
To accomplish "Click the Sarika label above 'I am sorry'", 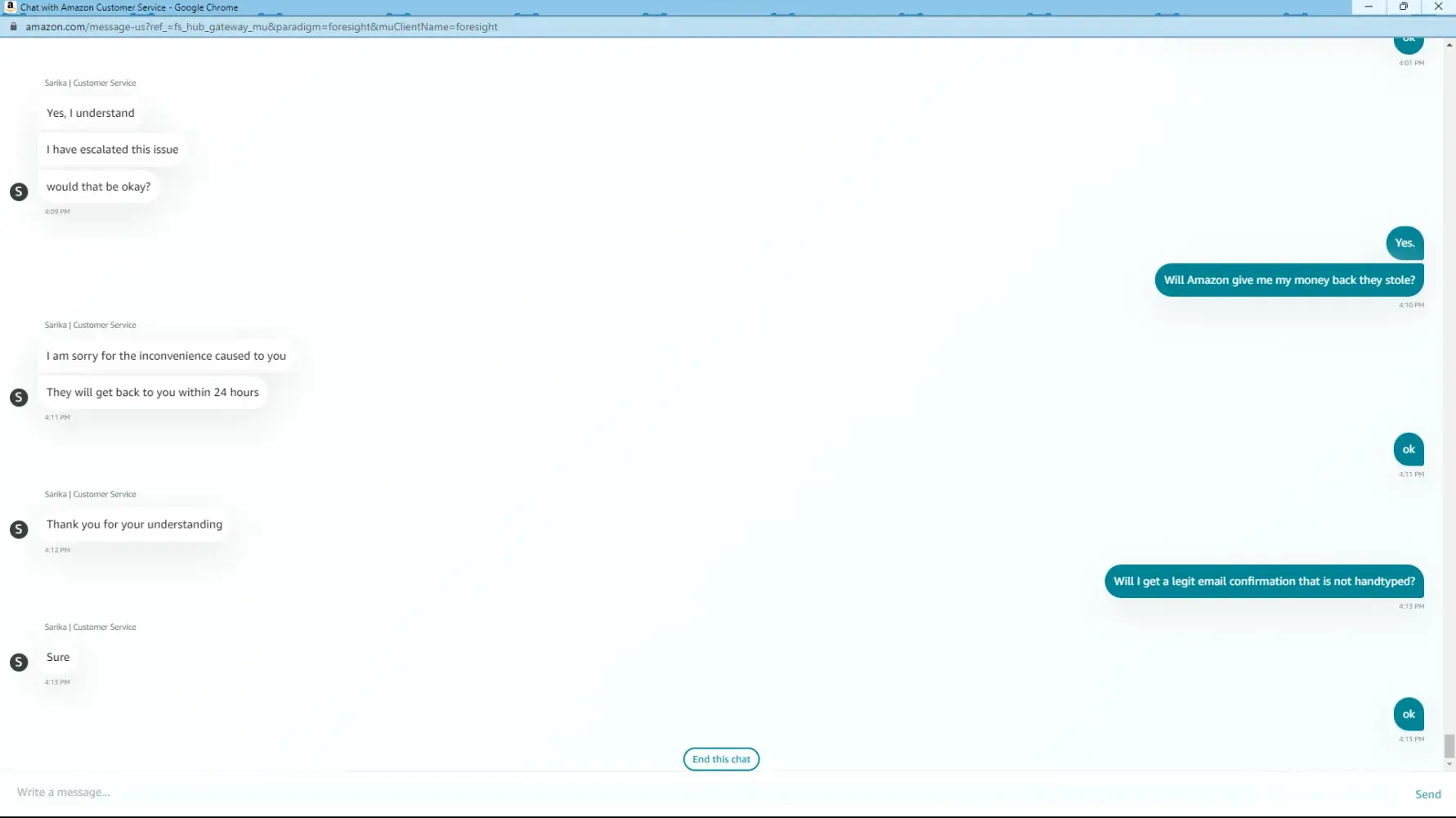I will click(90, 325).
